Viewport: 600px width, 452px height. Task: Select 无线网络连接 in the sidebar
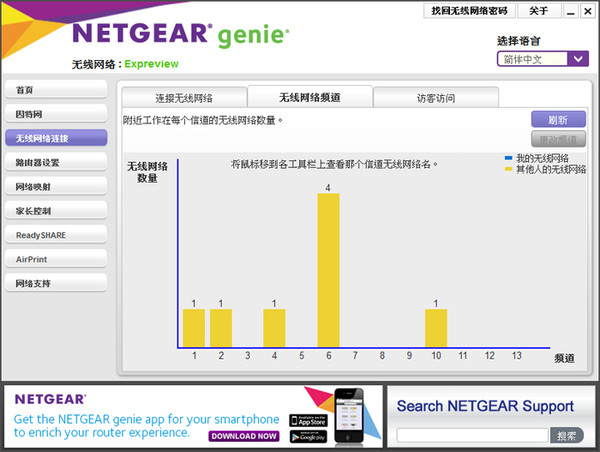(56, 138)
